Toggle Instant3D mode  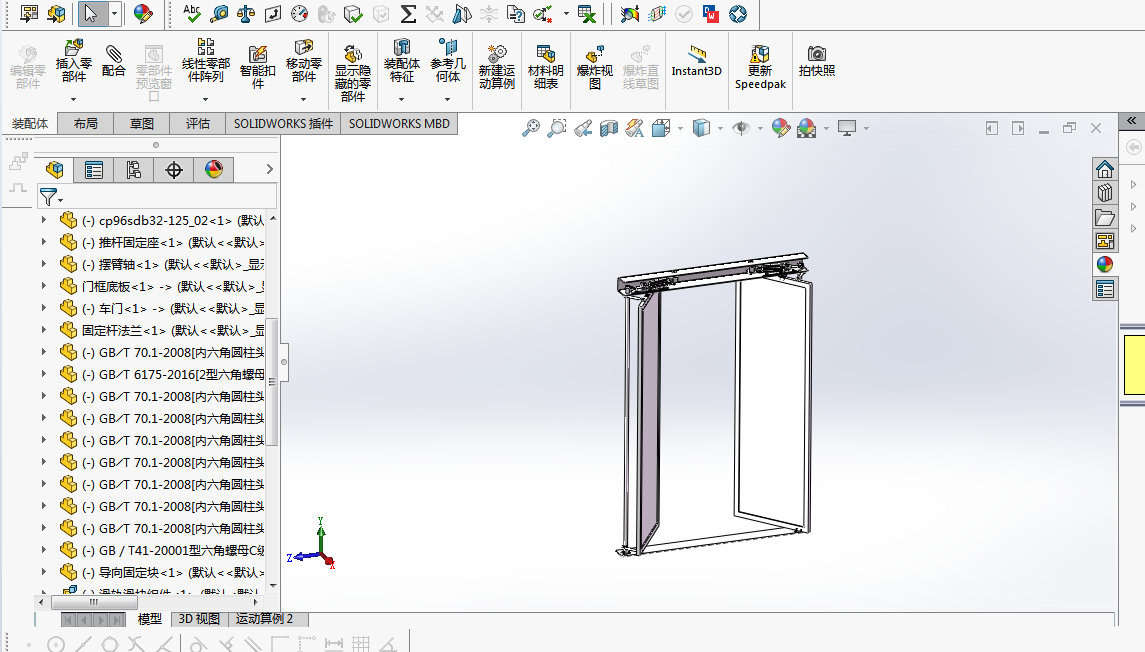(x=697, y=61)
